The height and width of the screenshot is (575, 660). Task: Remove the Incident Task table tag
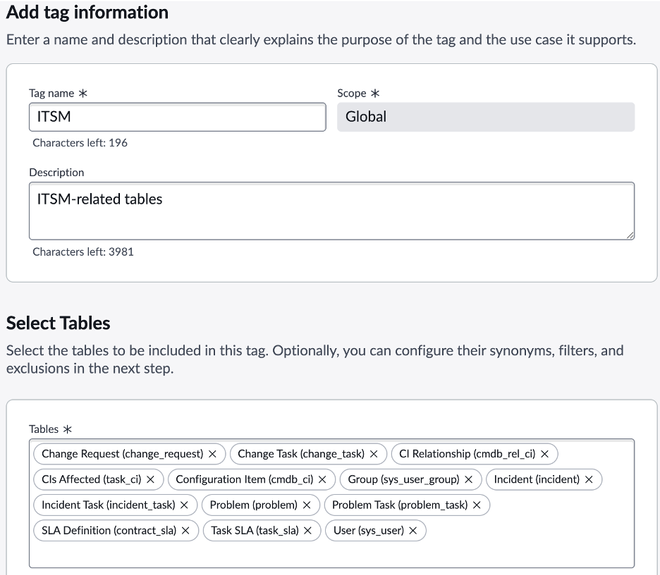click(184, 505)
